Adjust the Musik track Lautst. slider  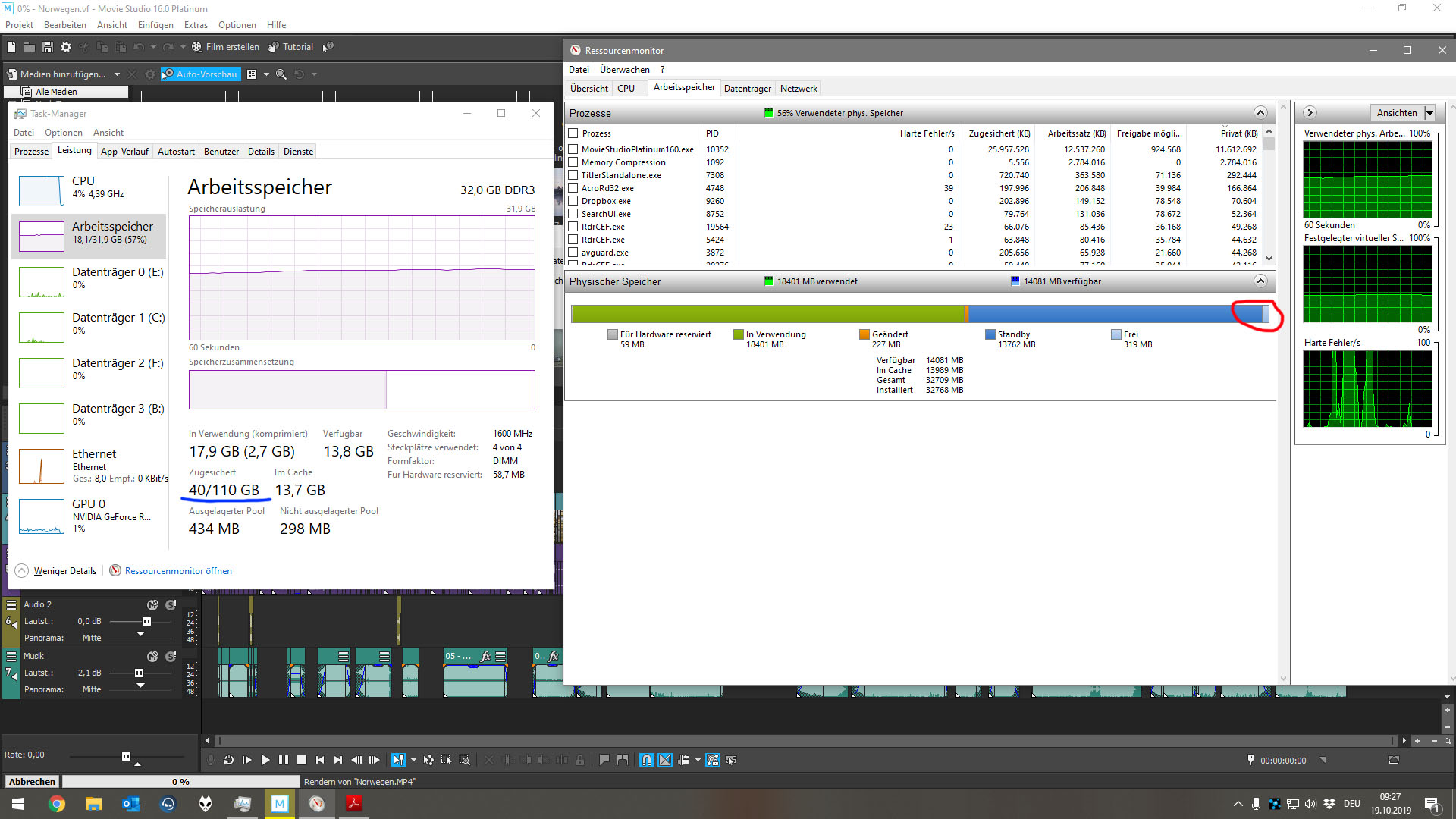[x=139, y=673]
